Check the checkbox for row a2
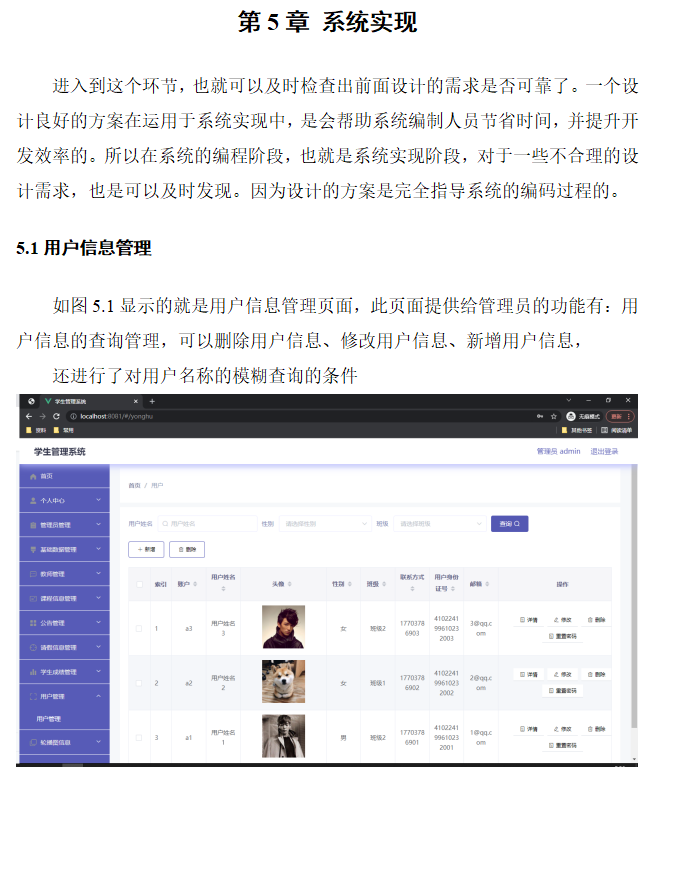The width and height of the screenshot is (684, 889). [x=139, y=683]
